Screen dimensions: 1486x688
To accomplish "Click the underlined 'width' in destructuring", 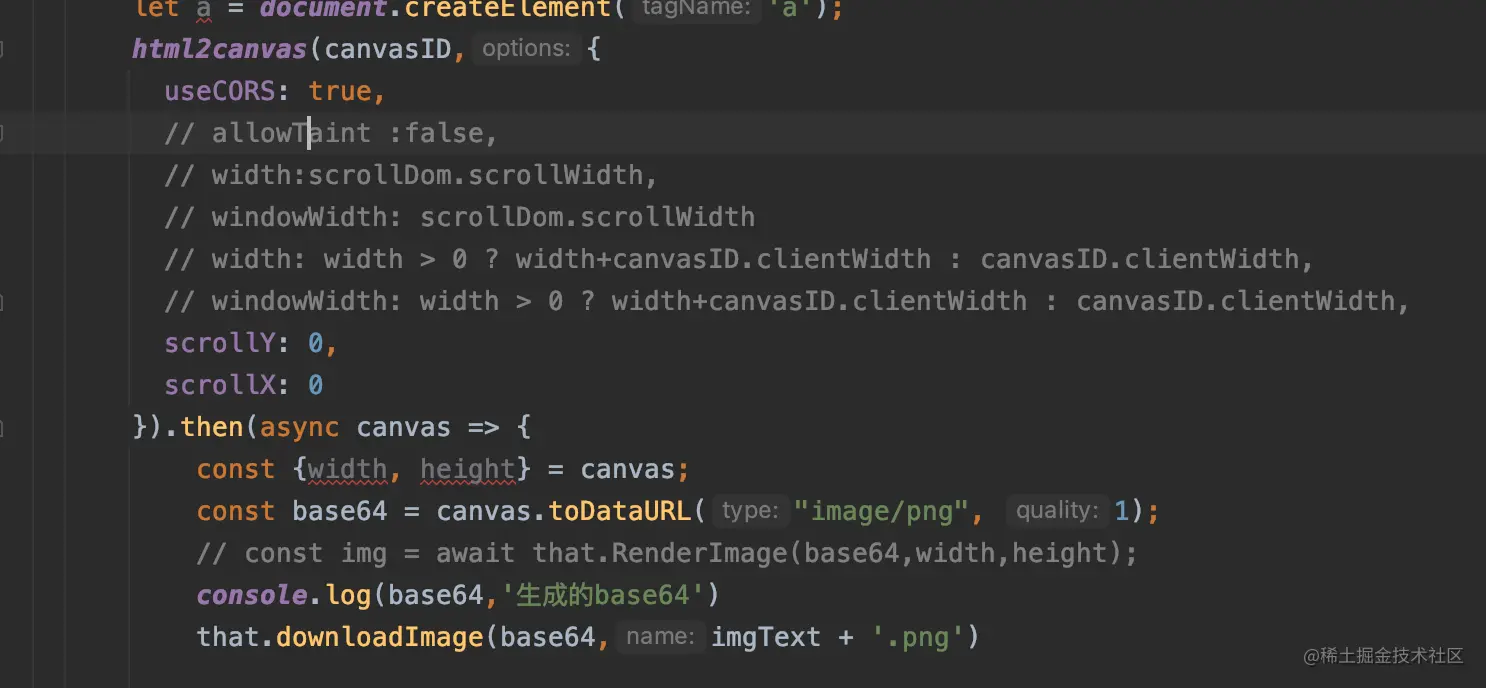I will click(348, 469).
